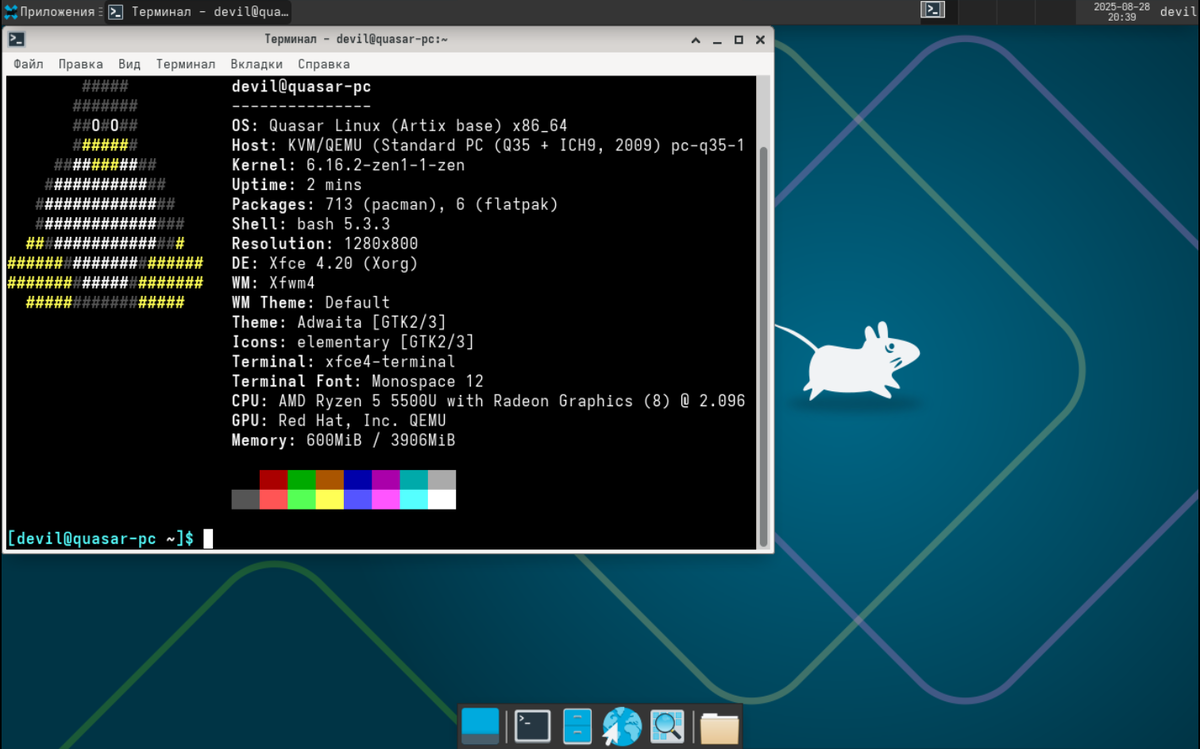Open Application Finder magnifier icon in dock
The height and width of the screenshot is (749, 1200).
pos(666,726)
